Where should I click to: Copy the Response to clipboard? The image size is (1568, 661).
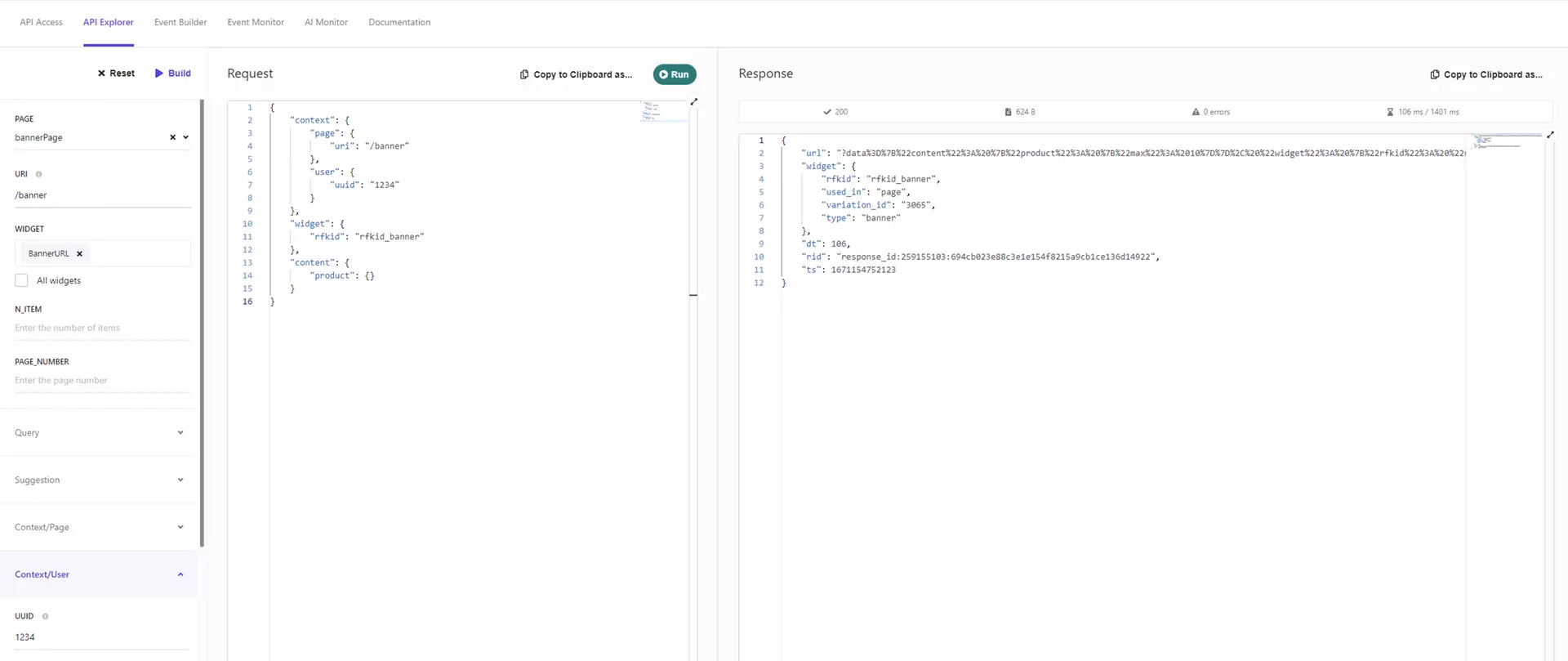[1486, 74]
